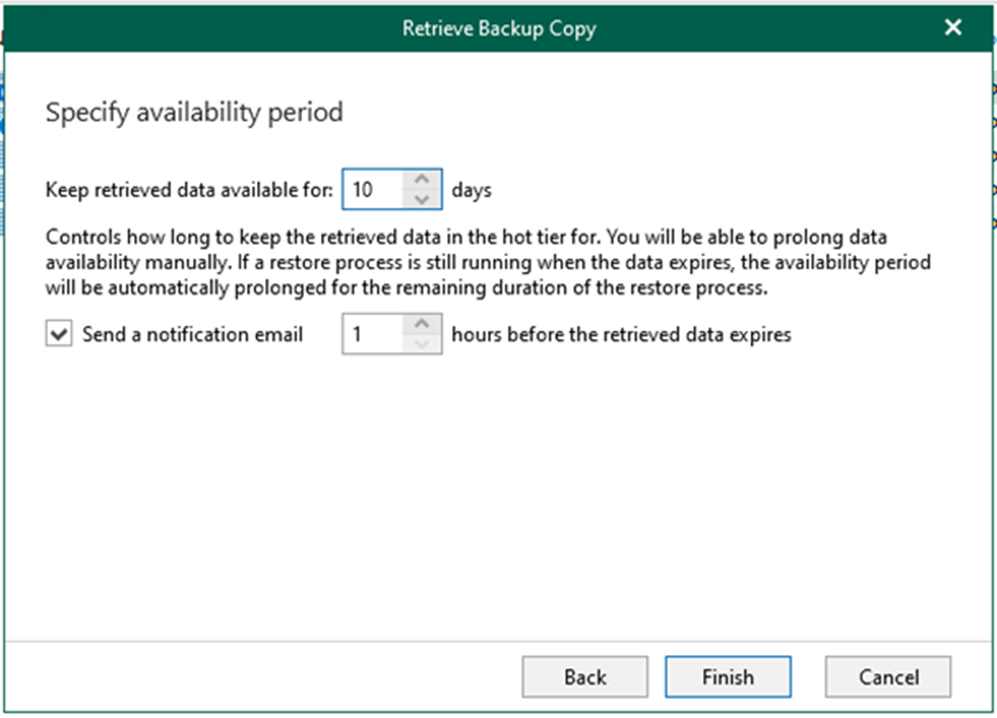Click the Specify availability period heading
Screen dimensions: 997x718
point(195,113)
